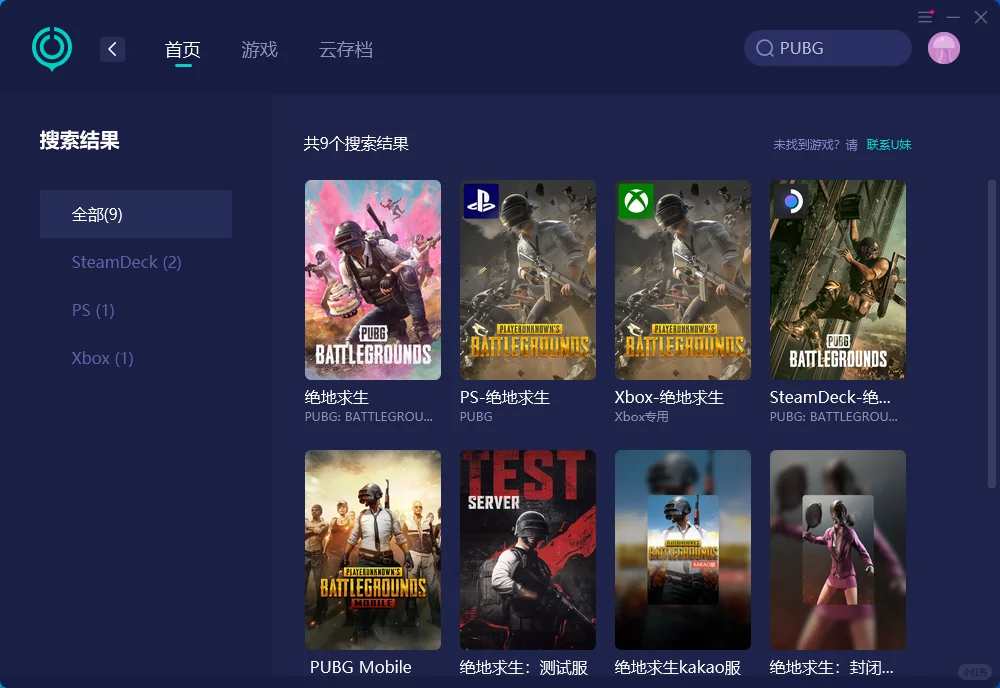Open the pink 绝地求生 PUBG cover
The width and height of the screenshot is (1000, 688).
pos(372,280)
